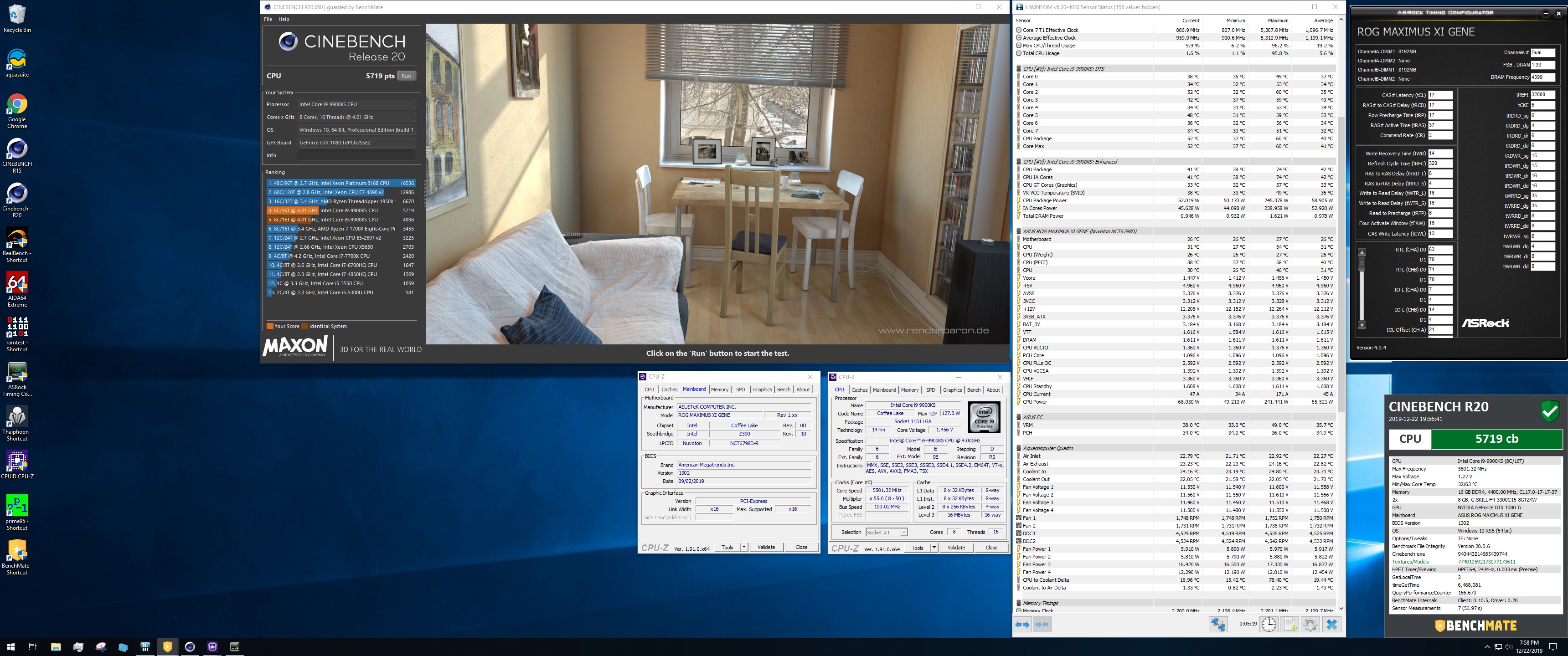The image size is (1568, 656).
Task: Open Windows Start menu
Action: pos(10,646)
